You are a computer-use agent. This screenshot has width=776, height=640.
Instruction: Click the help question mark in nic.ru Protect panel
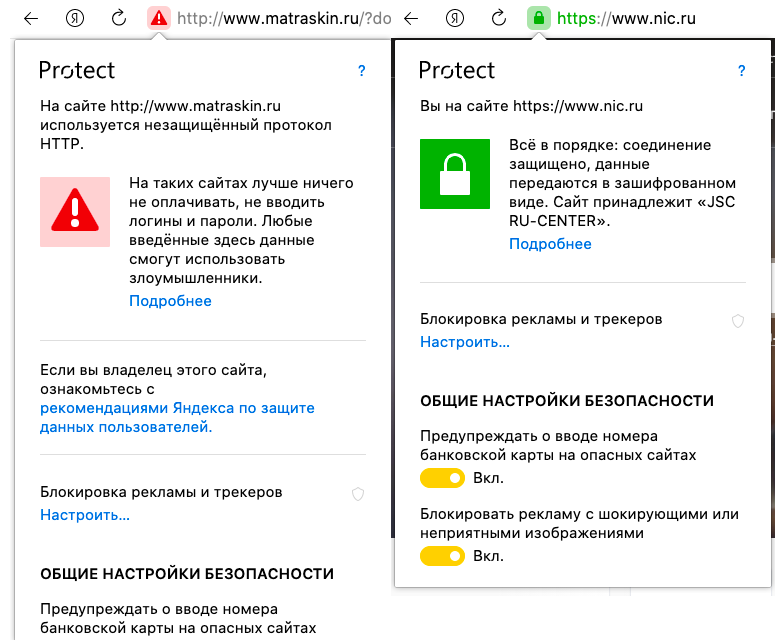tap(742, 71)
